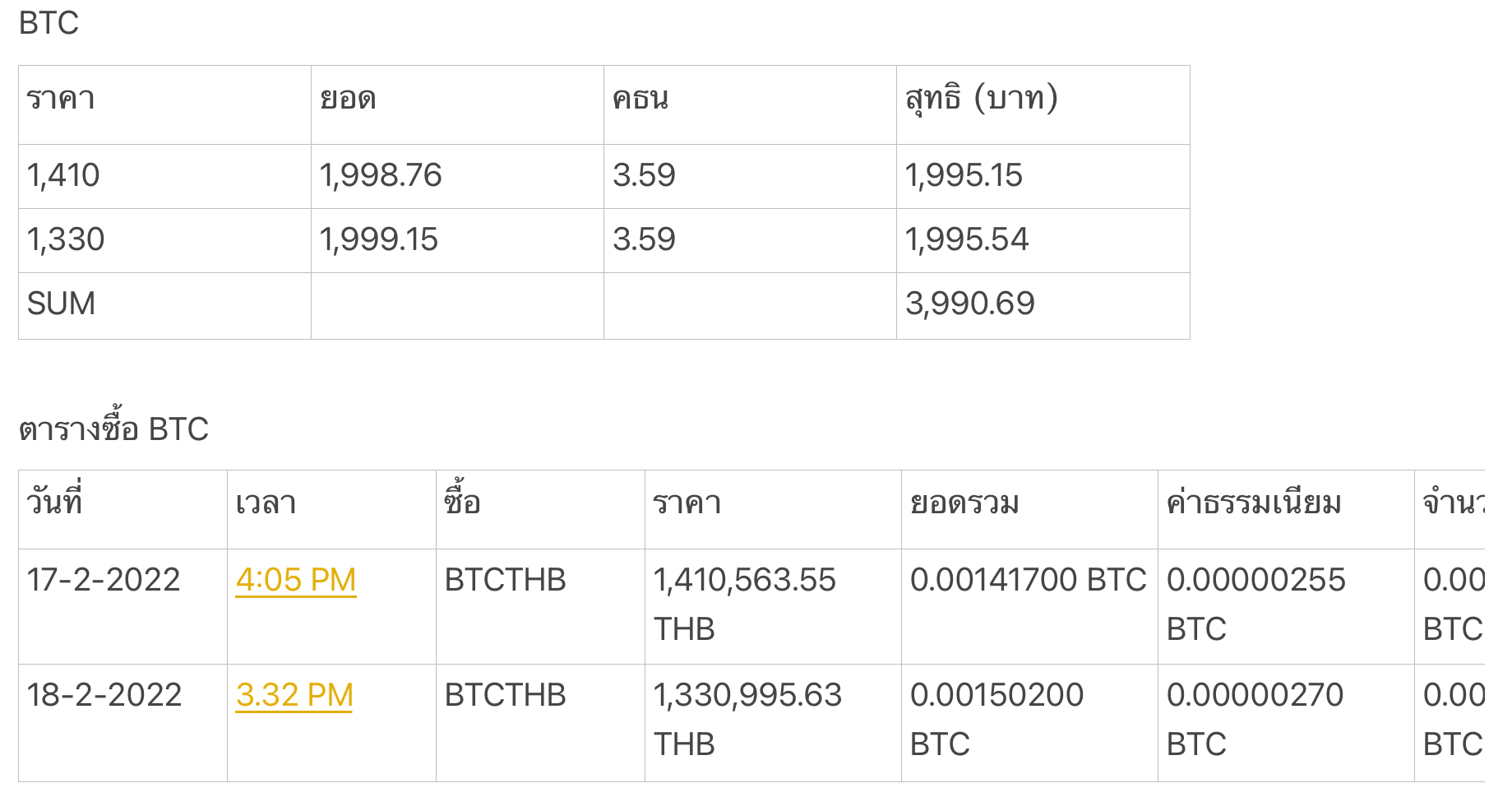
Task: Open the 4:05 PM time link
Action: tap(296, 580)
